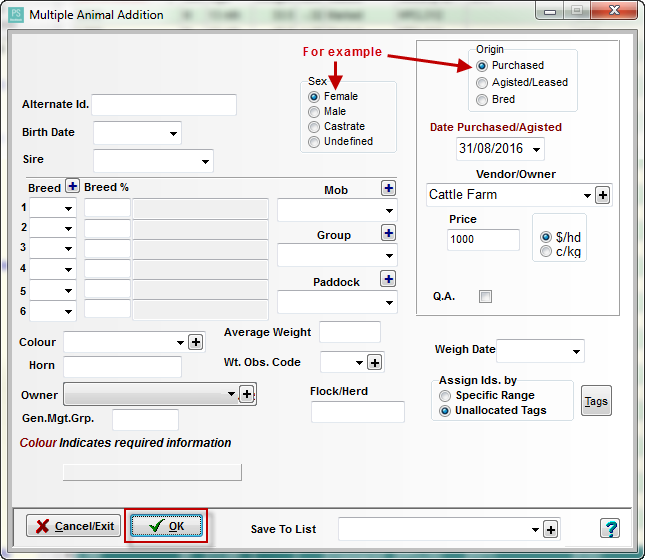Click the plus icon beside Group
This screenshot has width=645, height=560.
(388, 234)
